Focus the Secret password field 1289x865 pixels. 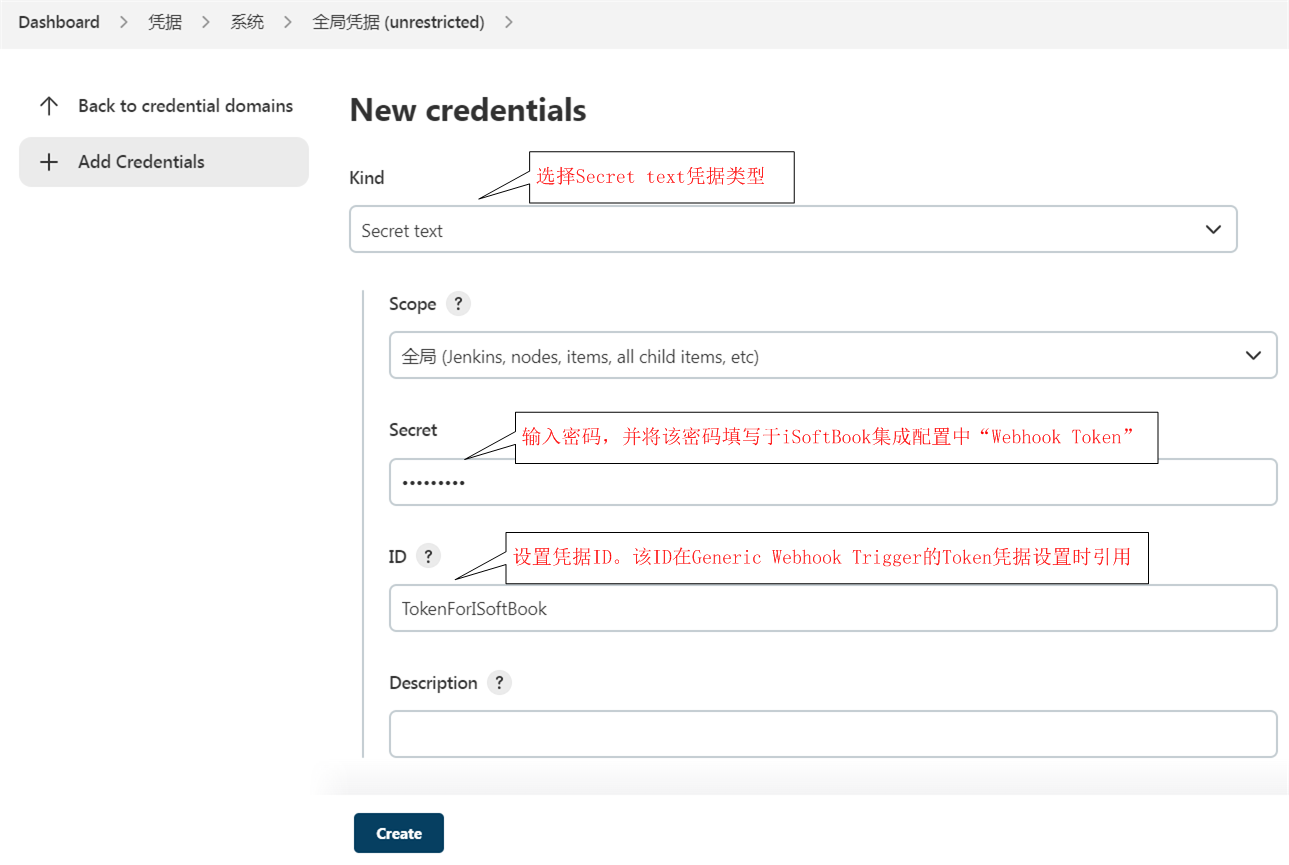(833, 482)
